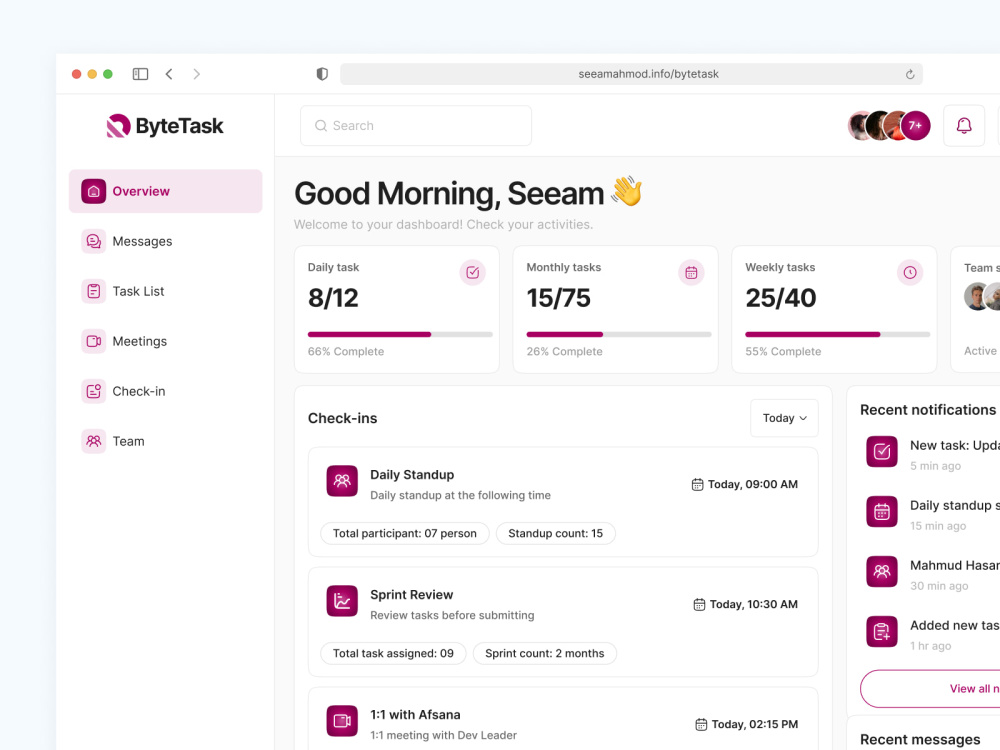The width and height of the screenshot is (1000, 750).
Task: Click the Daily task progress bar
Action: tap(400, 334)
